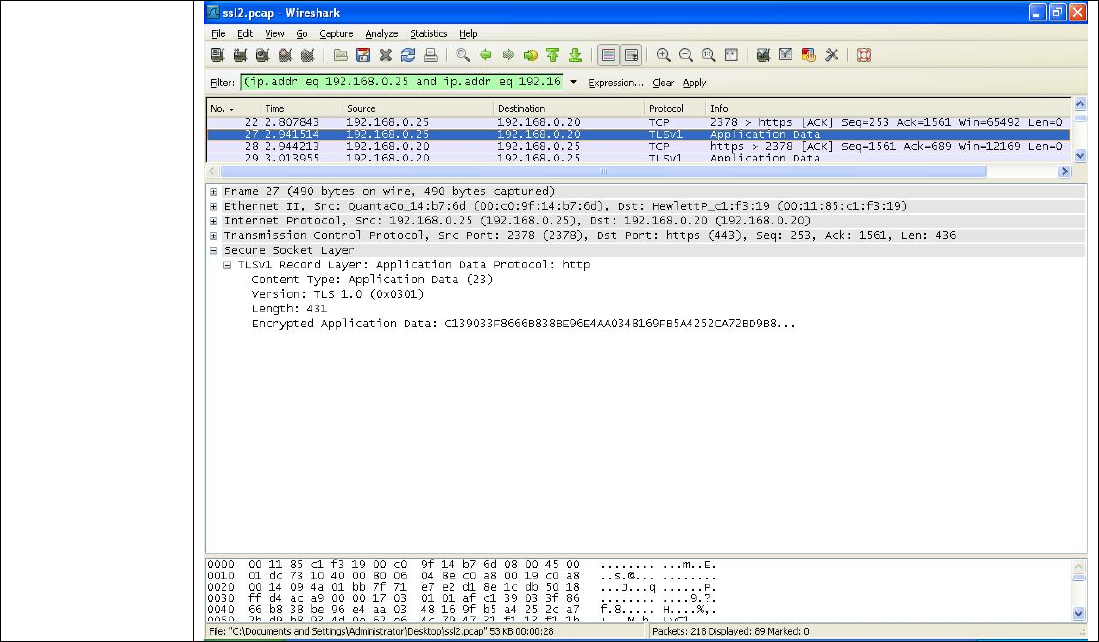Select Version: TLS 1.0 line
The image size is (1099, 642).
(x=338, y=294)
